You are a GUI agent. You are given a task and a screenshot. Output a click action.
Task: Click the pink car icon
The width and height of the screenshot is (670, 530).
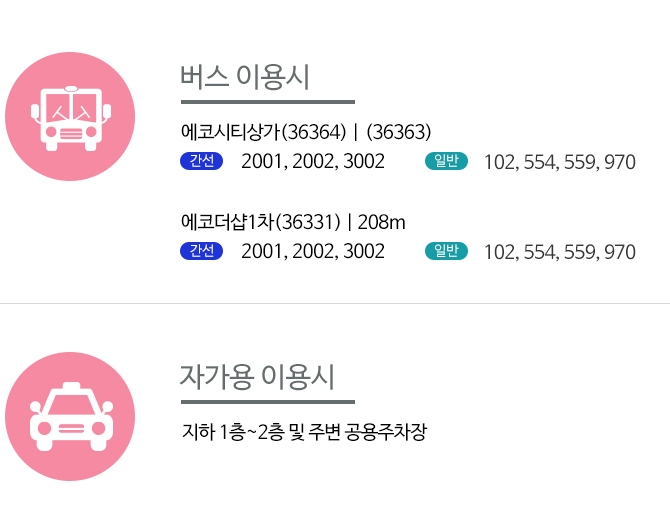[70, 416]
